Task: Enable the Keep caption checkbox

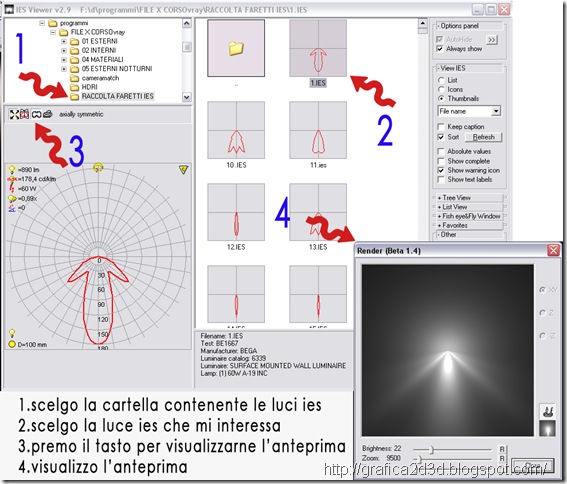Action: [441, 127]
